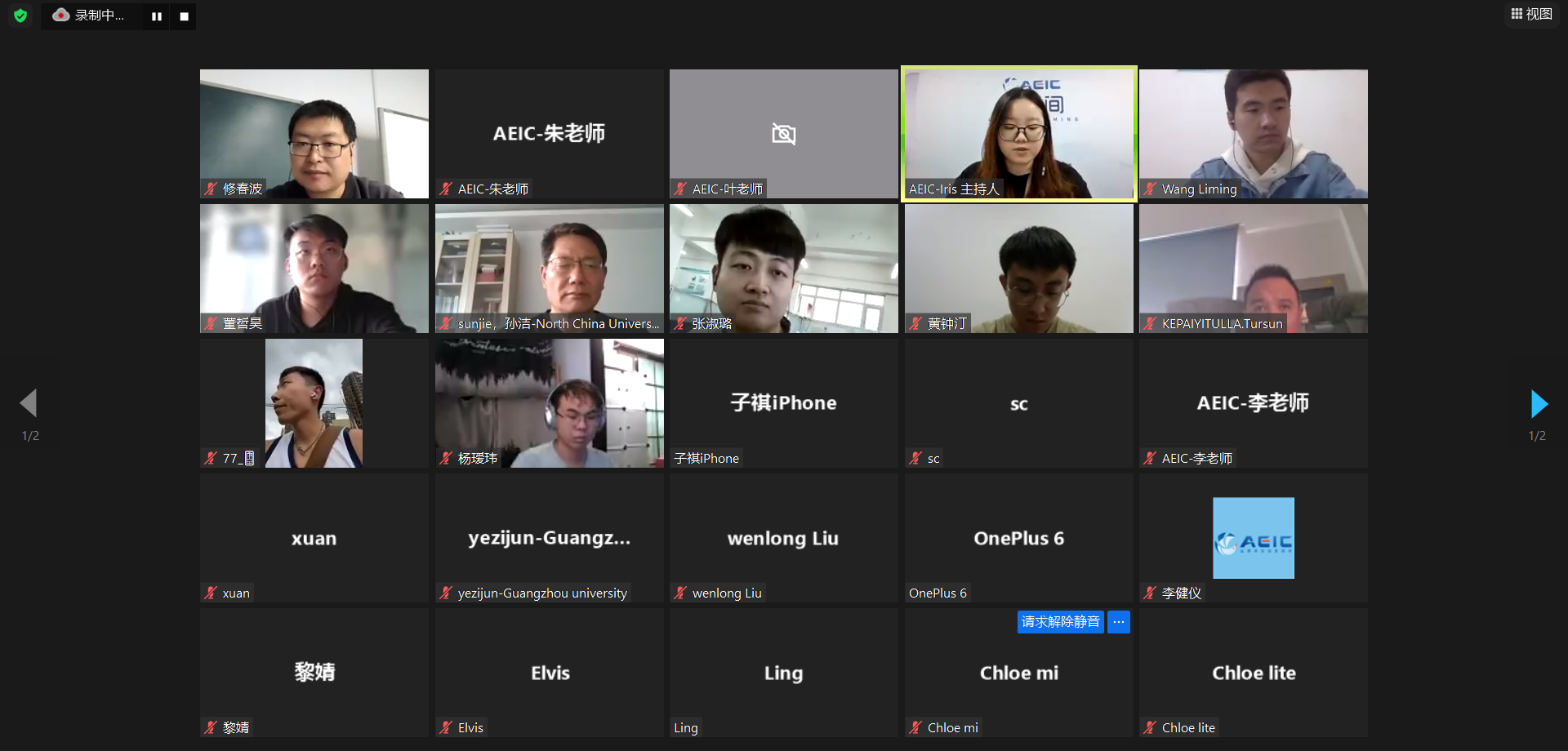Open more options for Chloe mi
Screen dimensions: 1568x751
click(1119, 622)
